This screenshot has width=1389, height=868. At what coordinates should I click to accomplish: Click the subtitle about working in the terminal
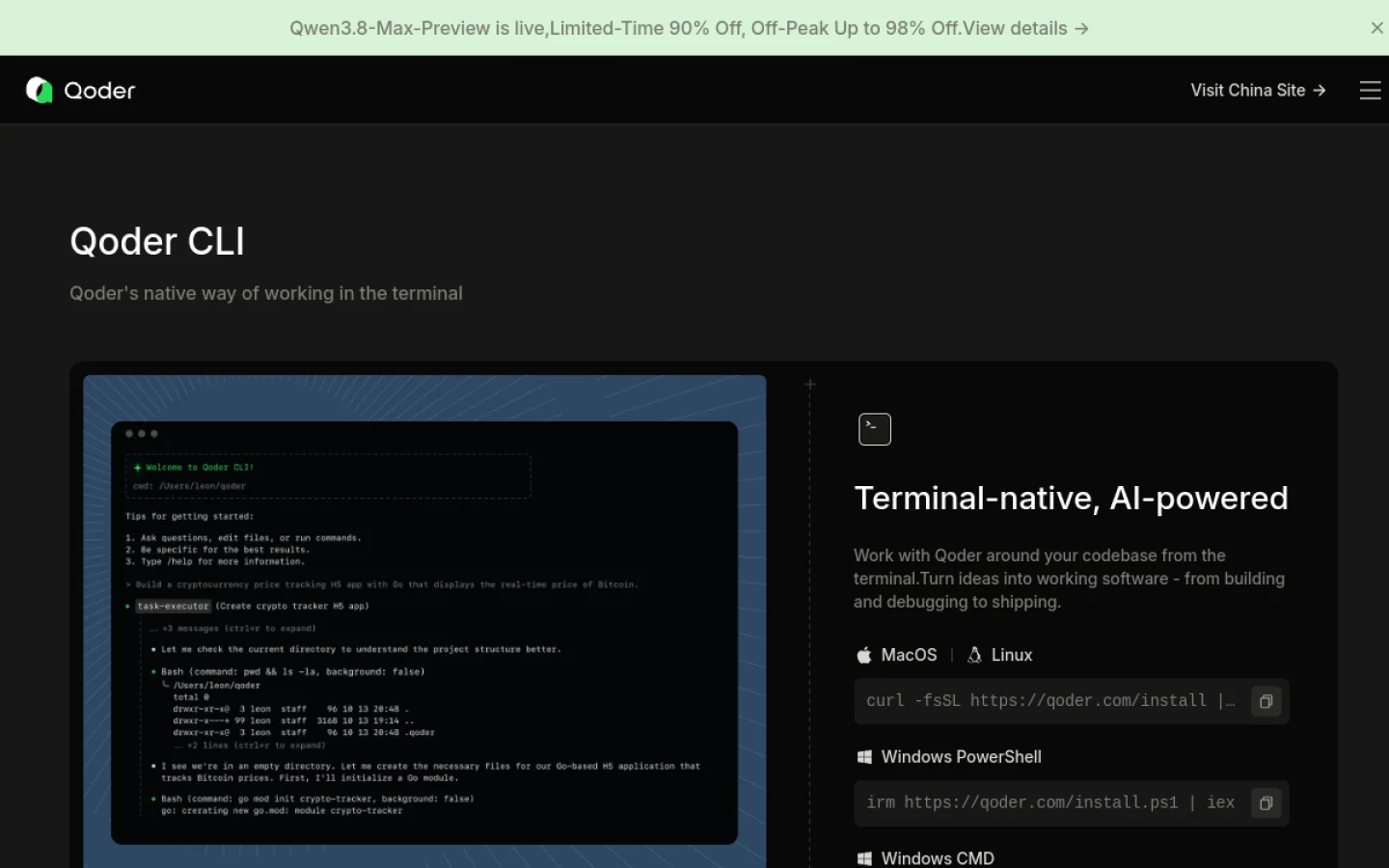pos(266,293)
